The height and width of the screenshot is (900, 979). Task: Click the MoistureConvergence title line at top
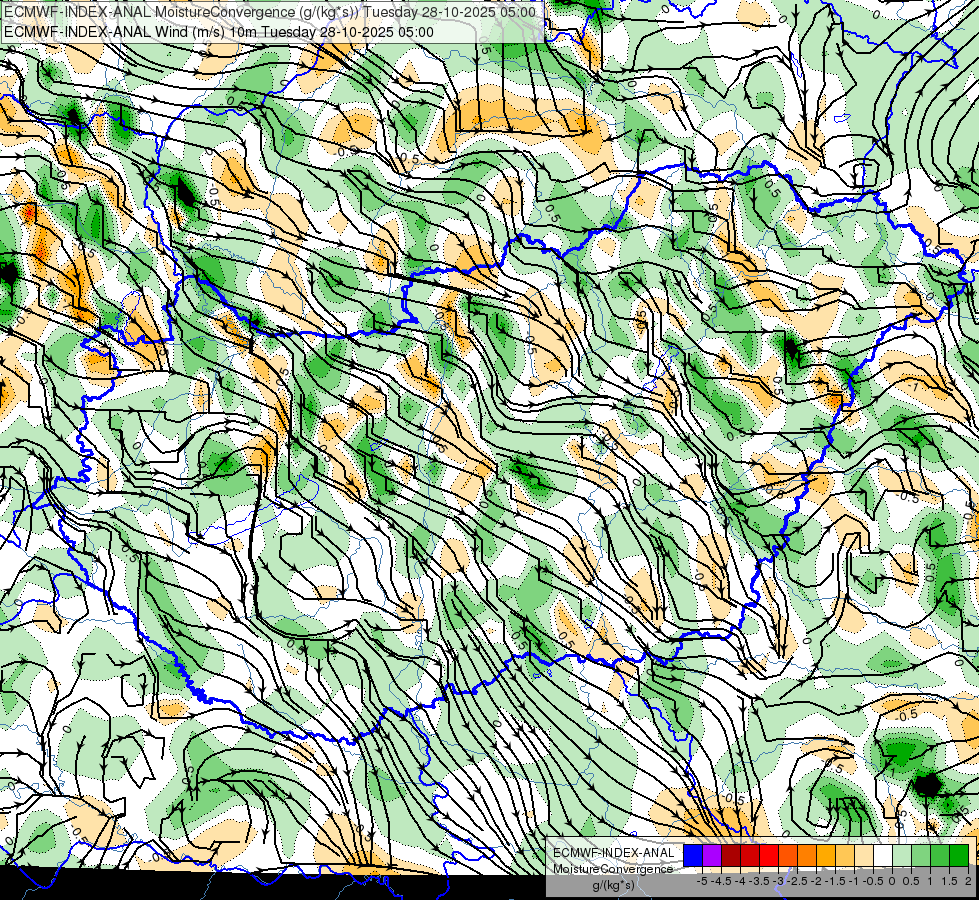(269, 12)
